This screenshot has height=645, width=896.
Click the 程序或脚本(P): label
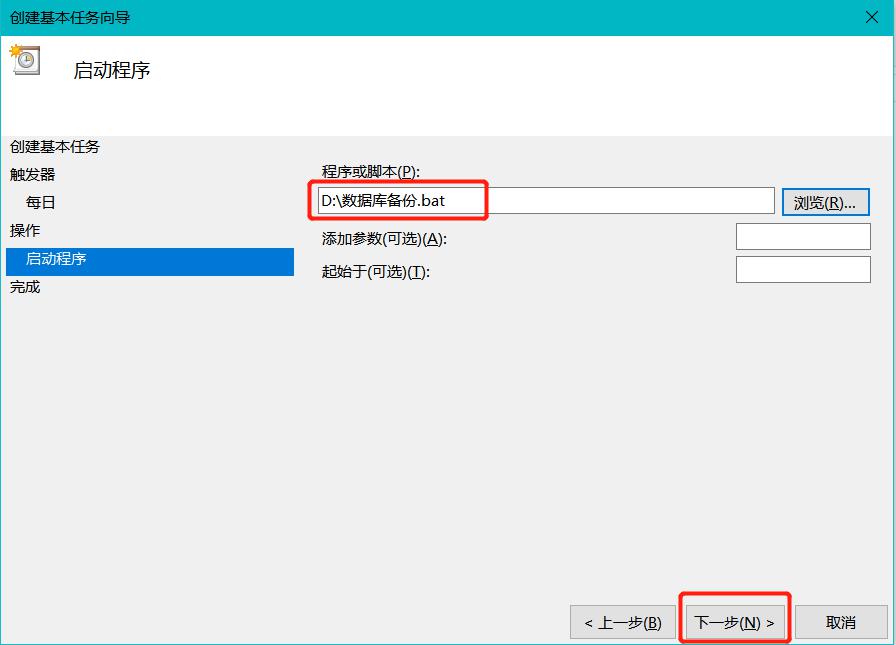371,172
